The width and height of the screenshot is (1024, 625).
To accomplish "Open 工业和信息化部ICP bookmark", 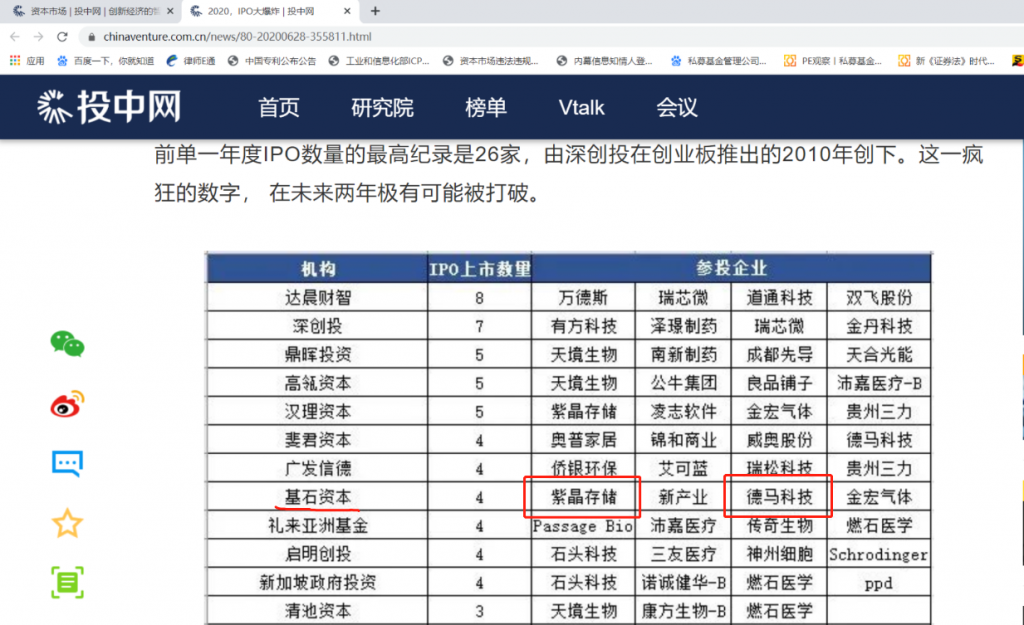I will pos(379,61).
